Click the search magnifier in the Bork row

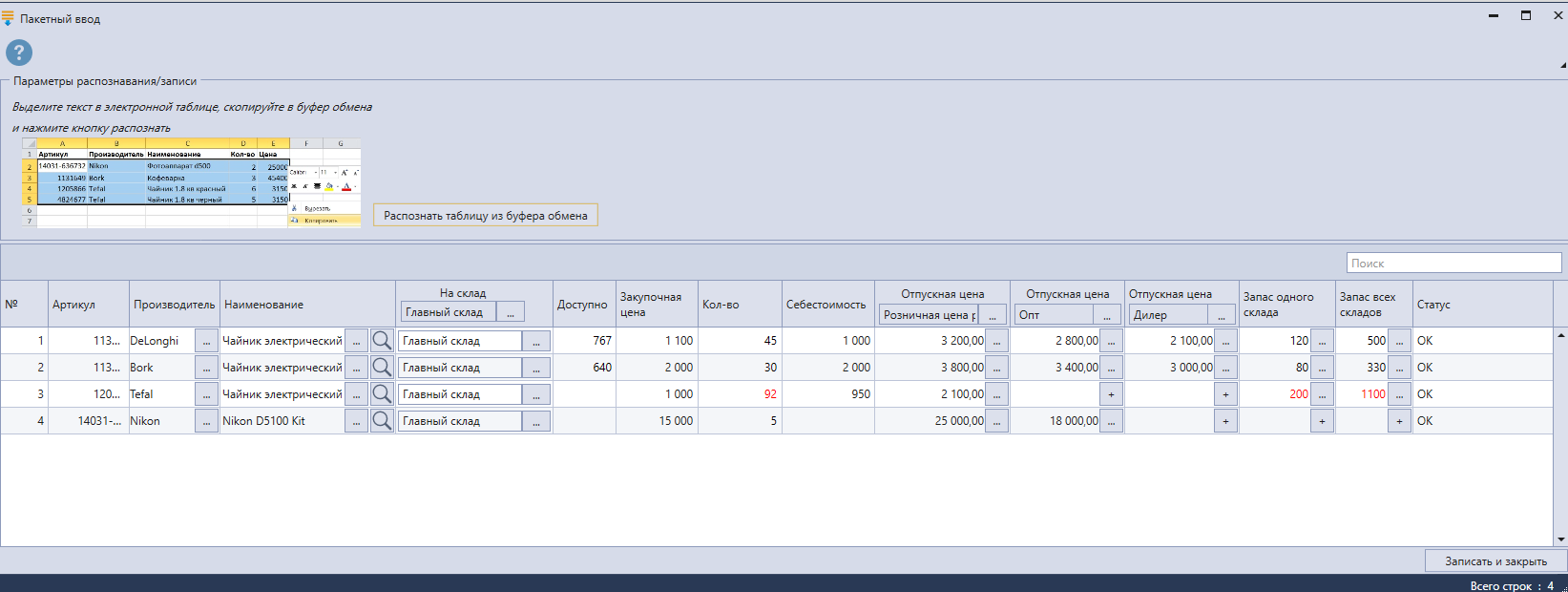[382, 368]
